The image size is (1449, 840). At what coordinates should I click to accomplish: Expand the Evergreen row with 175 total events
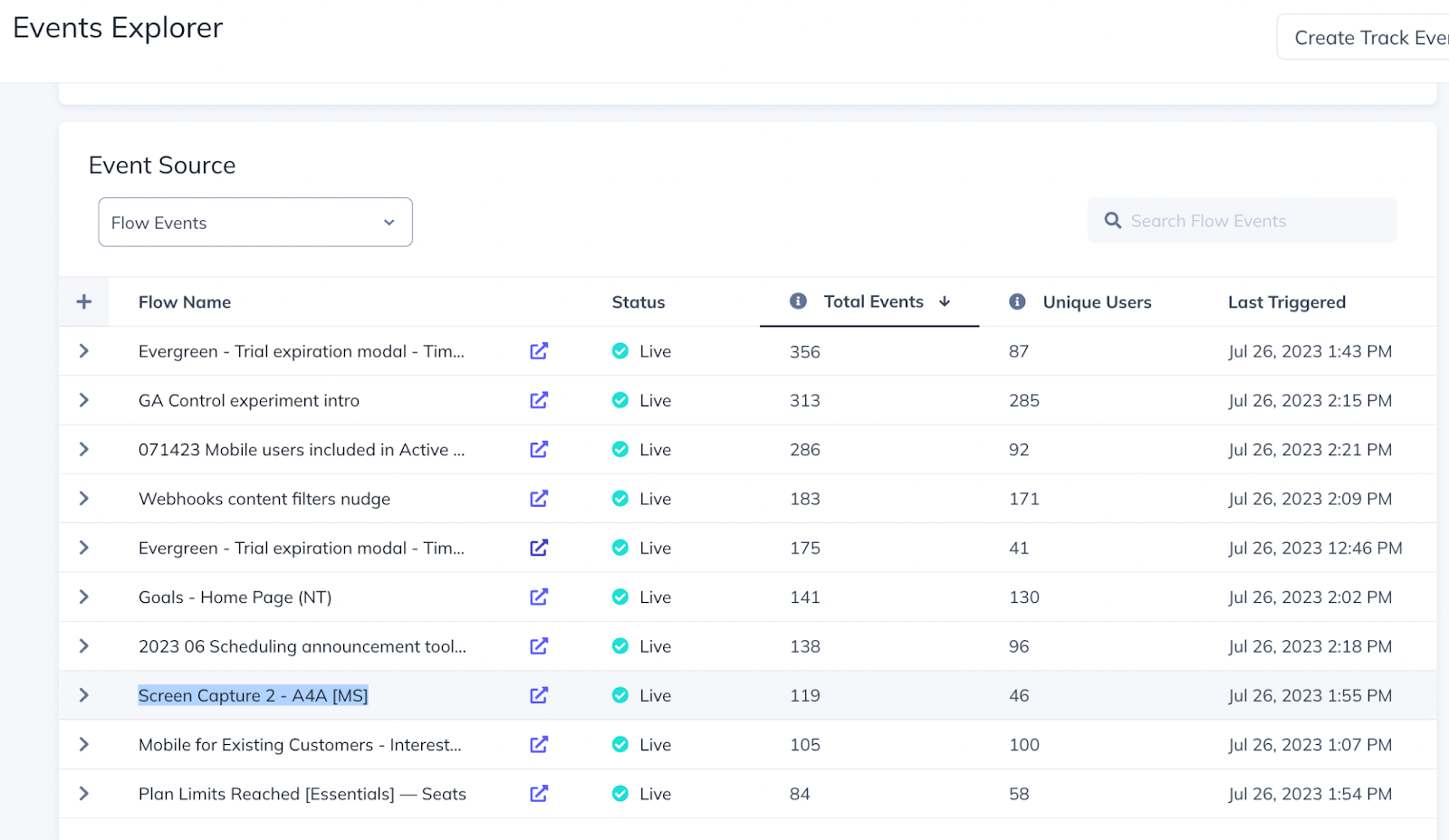coord(84,548)
